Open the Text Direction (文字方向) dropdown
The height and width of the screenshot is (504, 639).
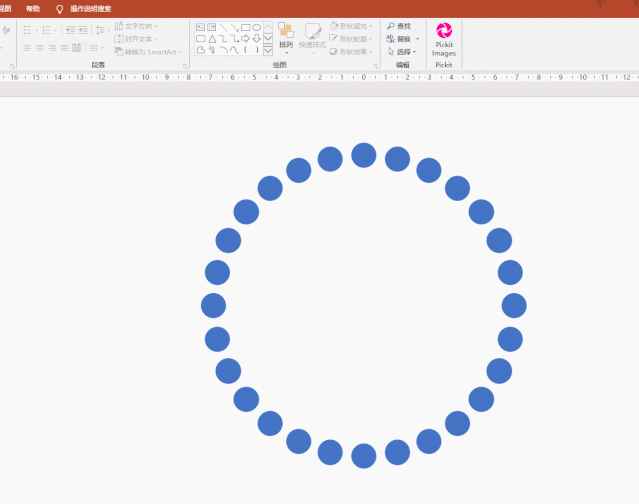tap(137, 26)
